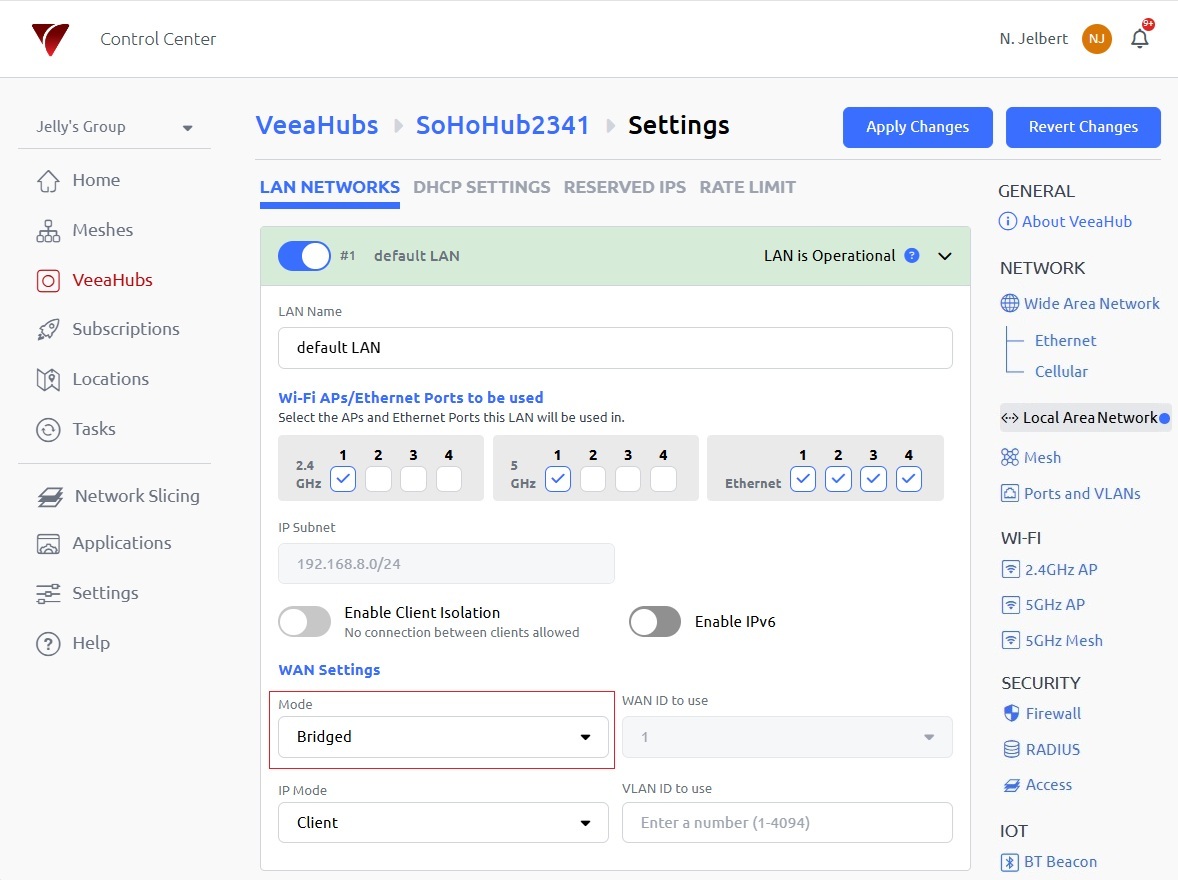Collapse the default LAN panel chevron
This screenshot has height=880, width=1178.
pos(945,256)
